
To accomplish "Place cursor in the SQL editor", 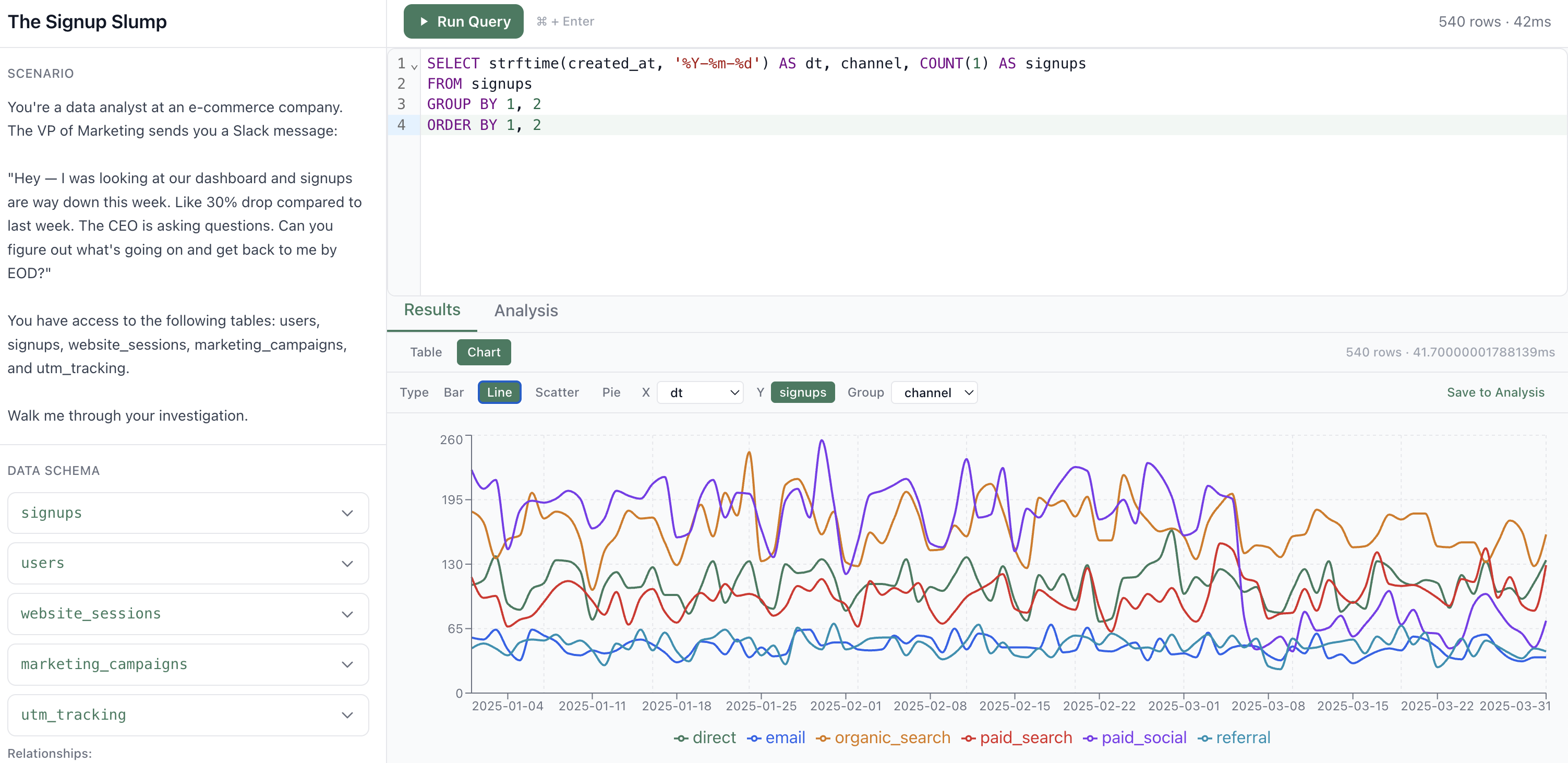I will 852,183.
